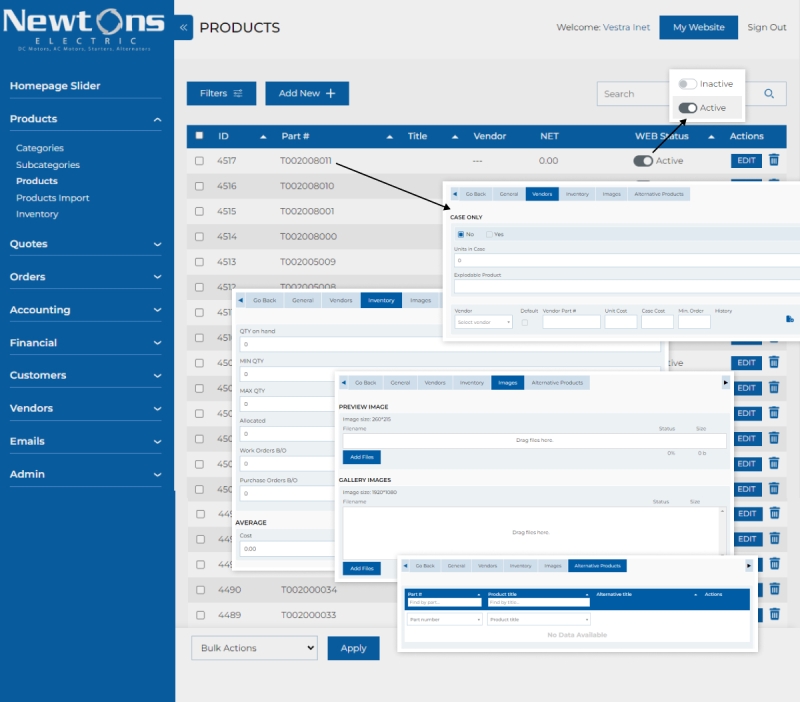Open Products Import in sidebar
Viewport: 800px width, 702px height.
click(x=52, y=198)
